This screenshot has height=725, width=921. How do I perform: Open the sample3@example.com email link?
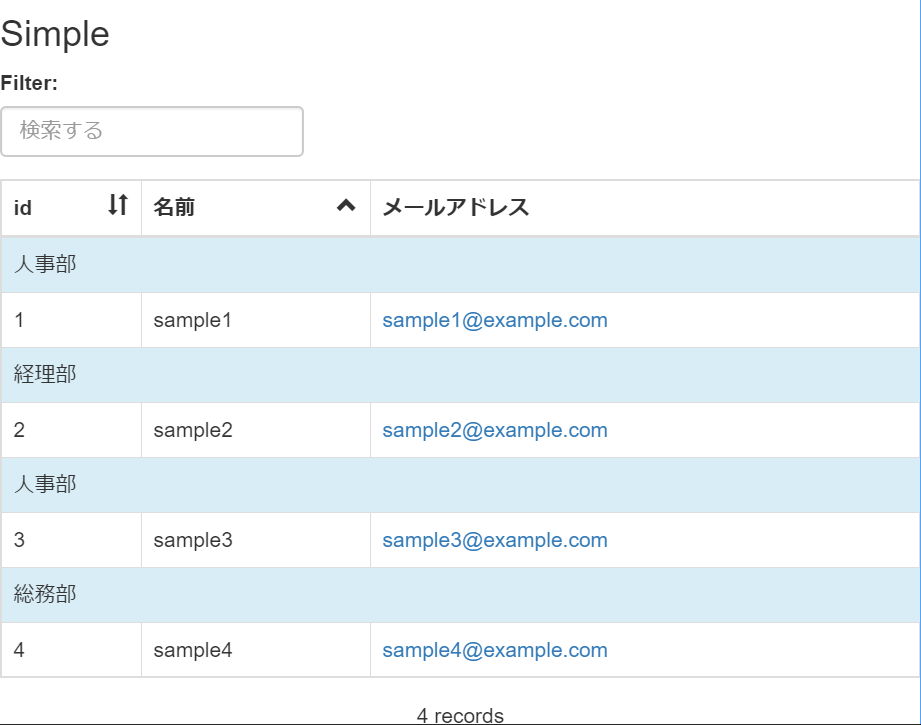[495, 540]
